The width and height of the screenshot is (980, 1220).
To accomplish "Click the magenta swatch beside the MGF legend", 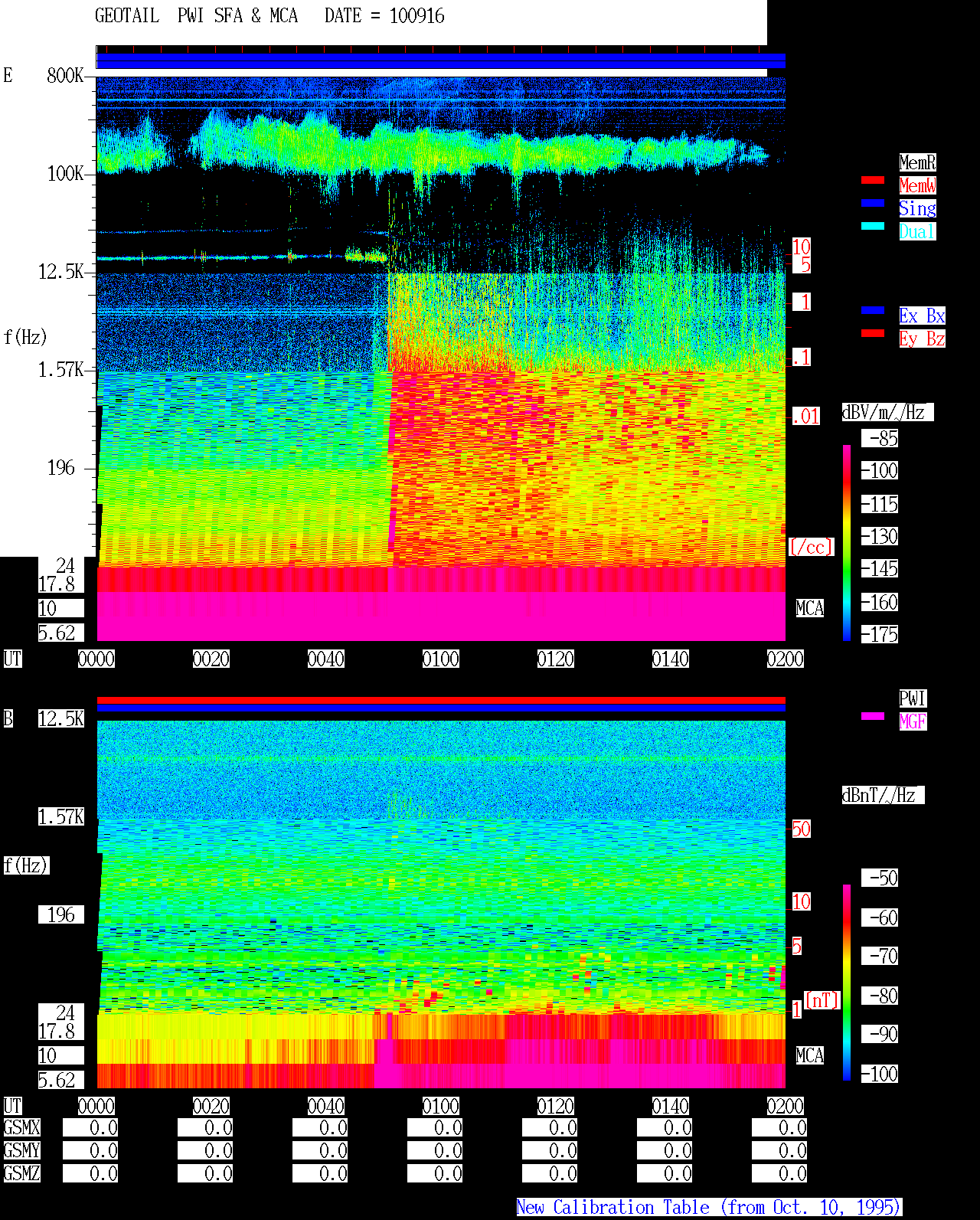I will (873, 716).
